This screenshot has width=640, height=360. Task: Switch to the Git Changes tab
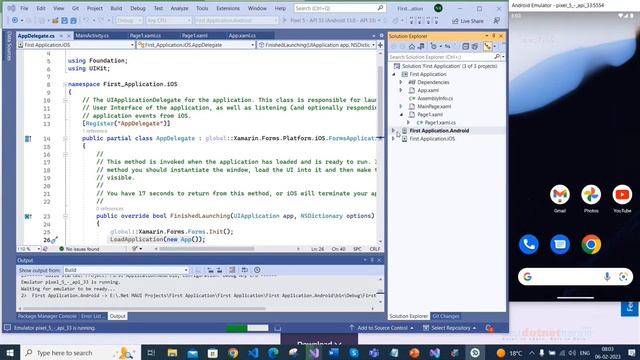446,316
